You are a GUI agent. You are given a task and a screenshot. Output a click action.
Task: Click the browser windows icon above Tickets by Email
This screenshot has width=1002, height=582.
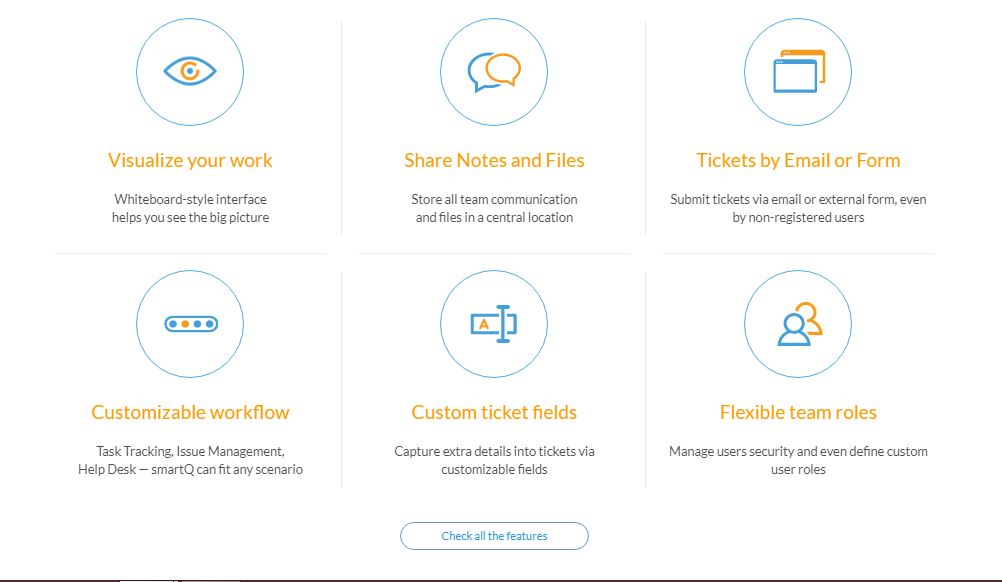[798, 71]
